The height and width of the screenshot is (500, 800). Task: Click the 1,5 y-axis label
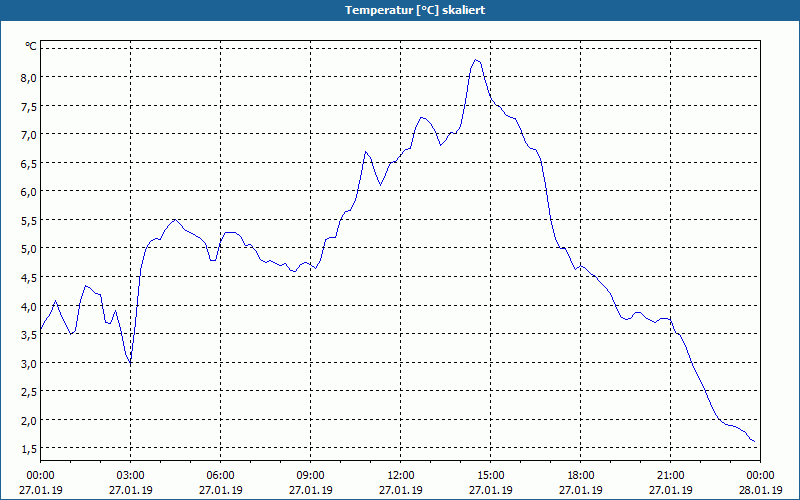(x=29, y=448)
